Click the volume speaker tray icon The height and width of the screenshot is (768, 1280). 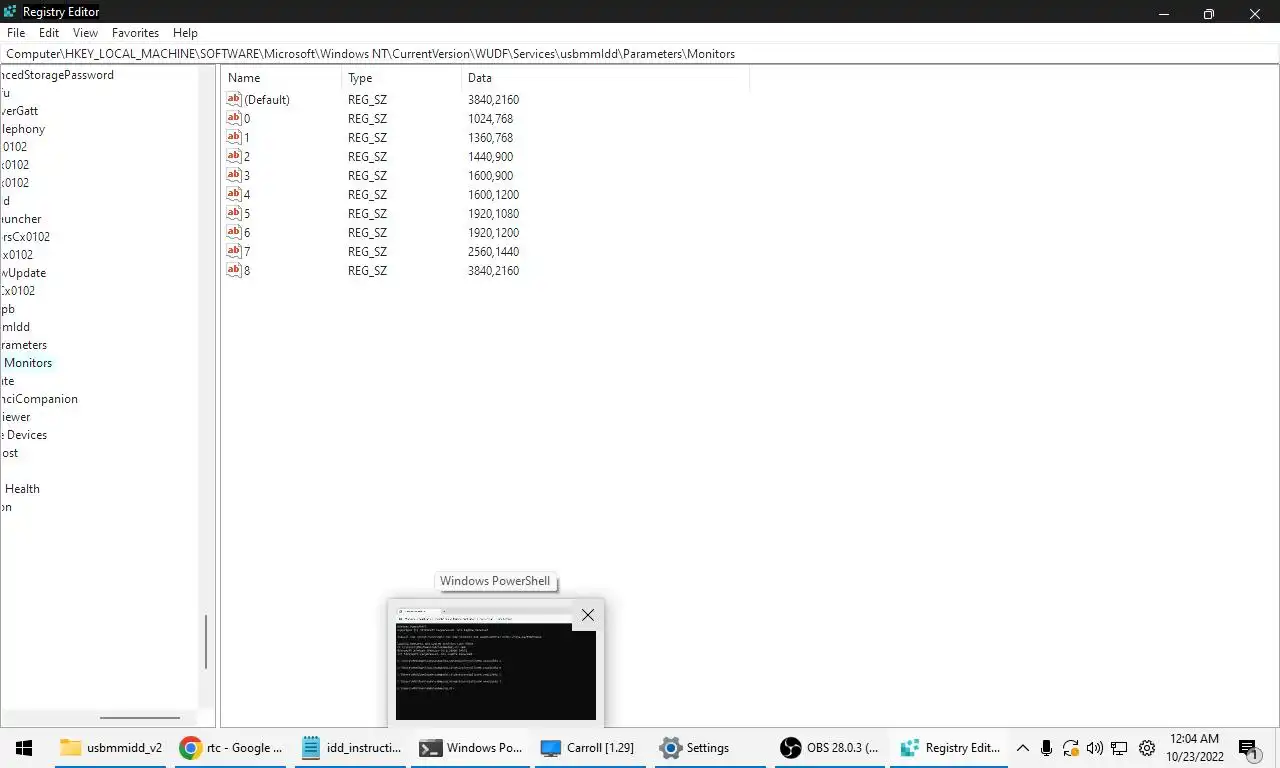(x=1095, y=748)
